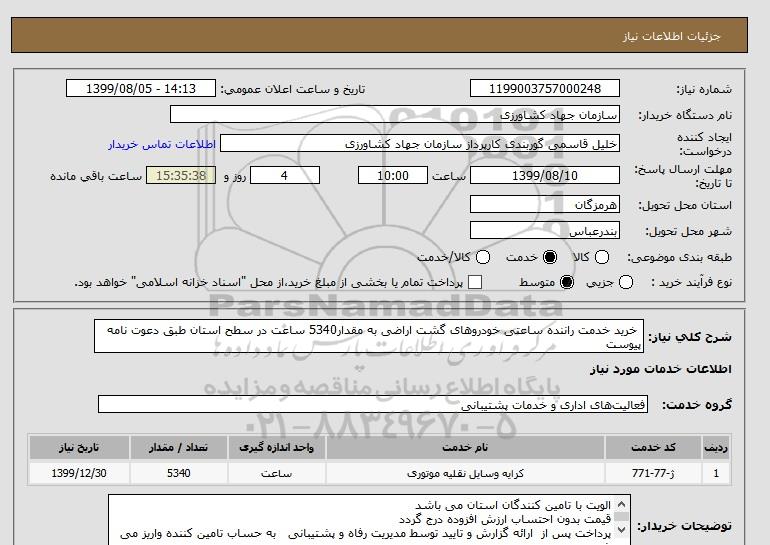770x545 pixels.
Task: Choose the متوسط purchase process option
Action: pyautogui.click(x=567, y=282)
